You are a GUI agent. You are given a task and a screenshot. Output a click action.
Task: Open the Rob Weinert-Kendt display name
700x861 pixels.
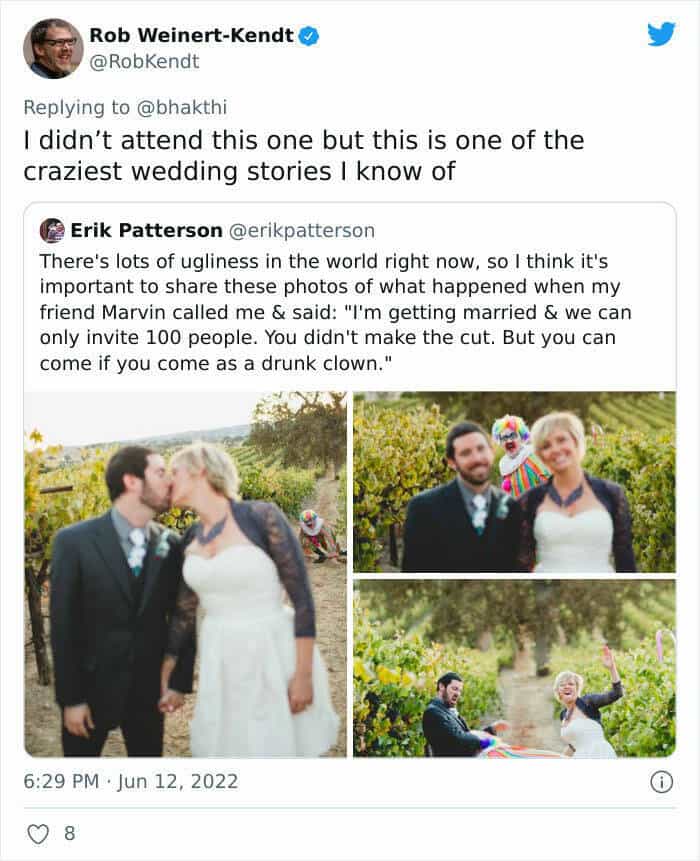191,36
